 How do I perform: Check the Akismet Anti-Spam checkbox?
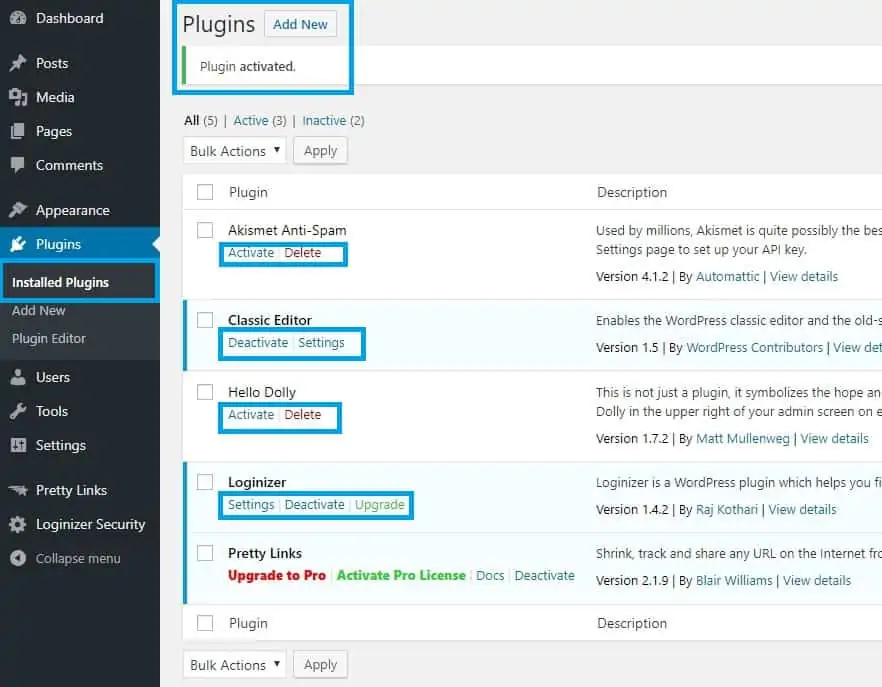tap(205, 230)
